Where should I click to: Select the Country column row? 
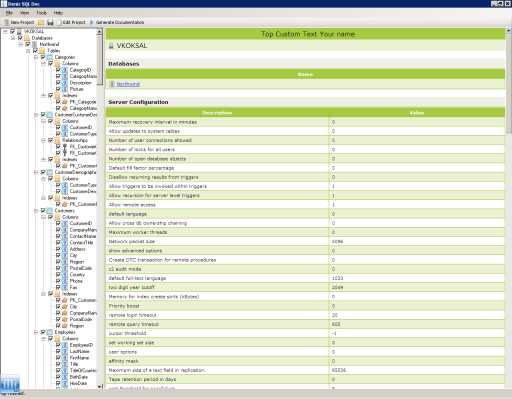77,274
